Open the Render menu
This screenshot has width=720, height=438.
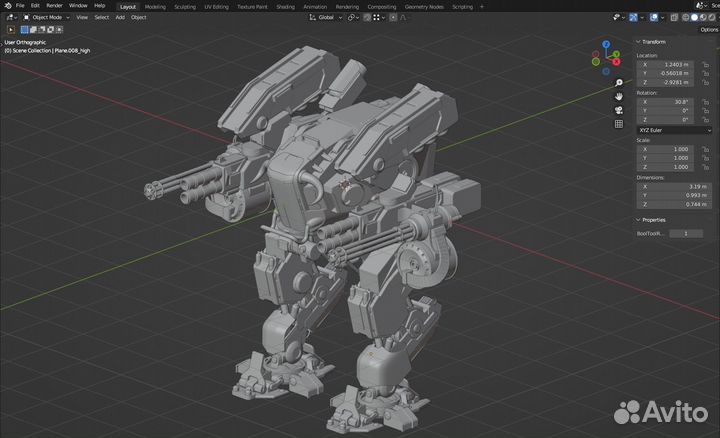[54, 6]
